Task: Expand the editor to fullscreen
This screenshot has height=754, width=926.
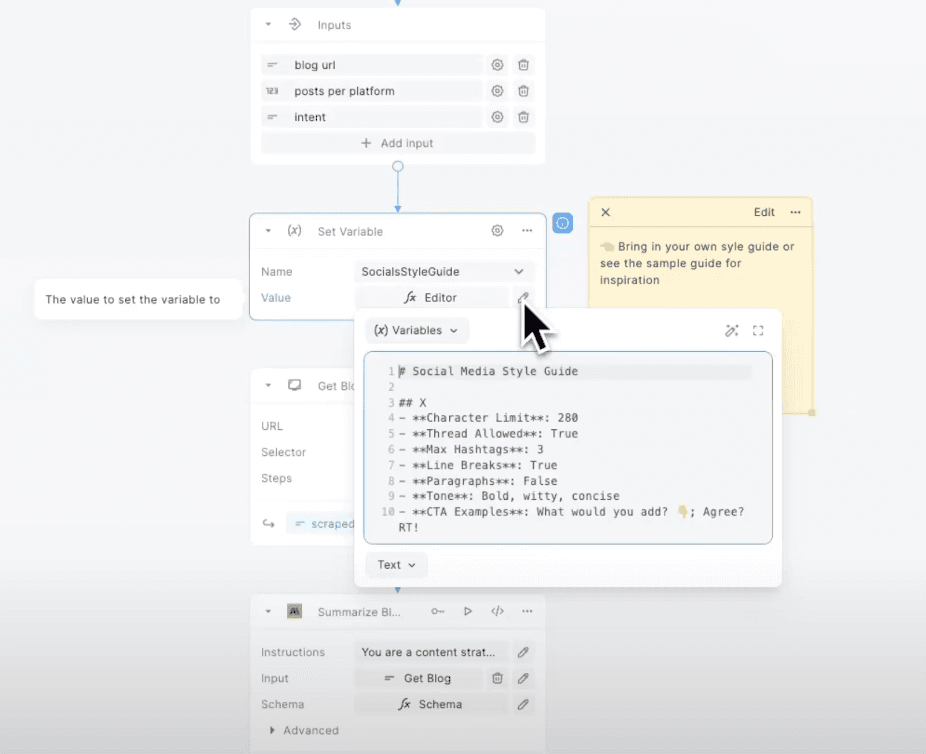Action: (x=758, y=331)
